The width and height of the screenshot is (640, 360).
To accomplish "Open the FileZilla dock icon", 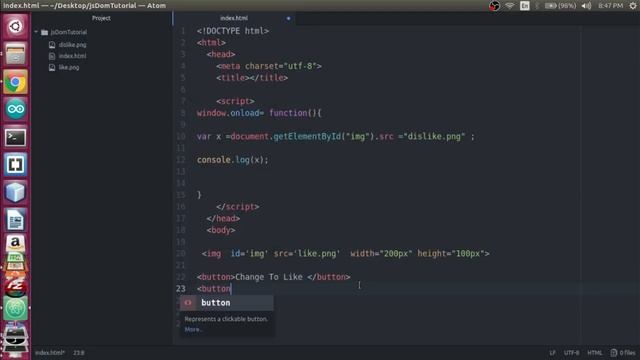I will coord(16,287).
